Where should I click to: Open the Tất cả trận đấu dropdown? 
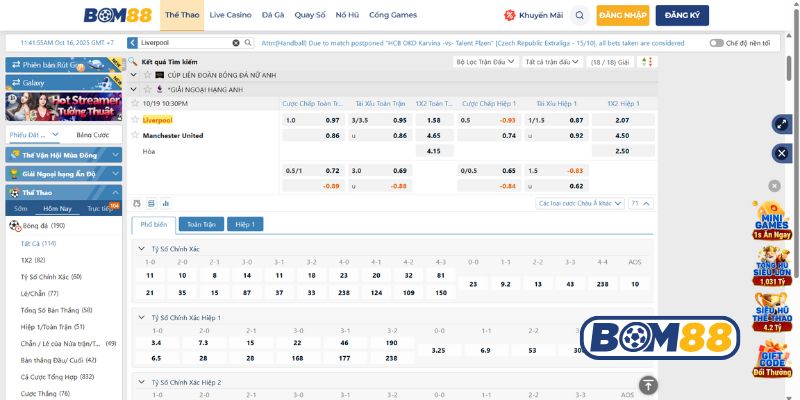coord(553,62)
